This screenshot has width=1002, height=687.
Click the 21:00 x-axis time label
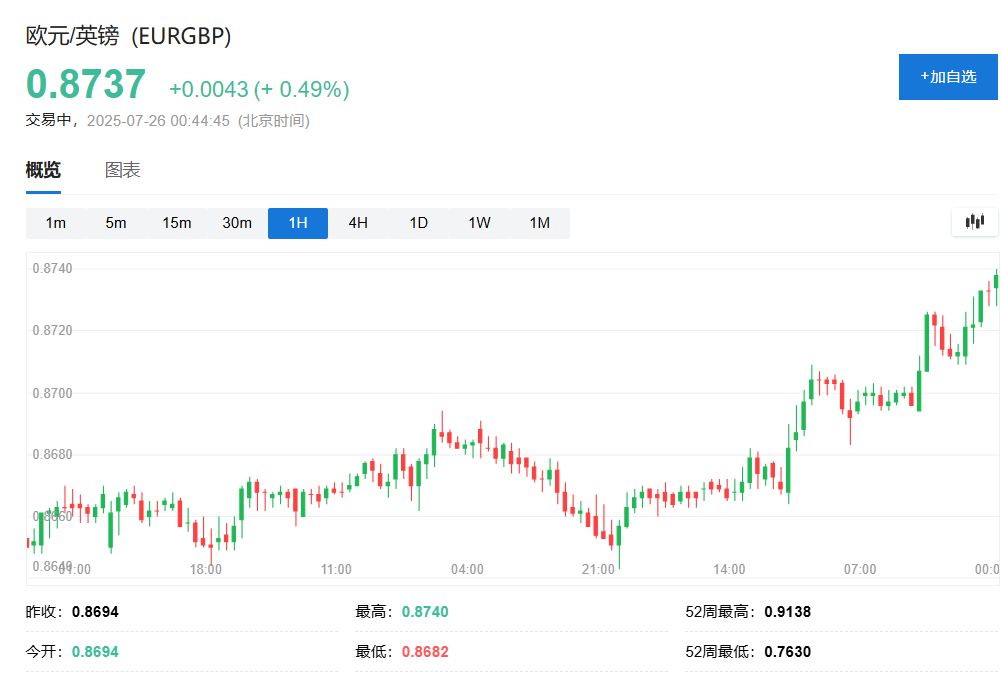click(x=598, y=569)
